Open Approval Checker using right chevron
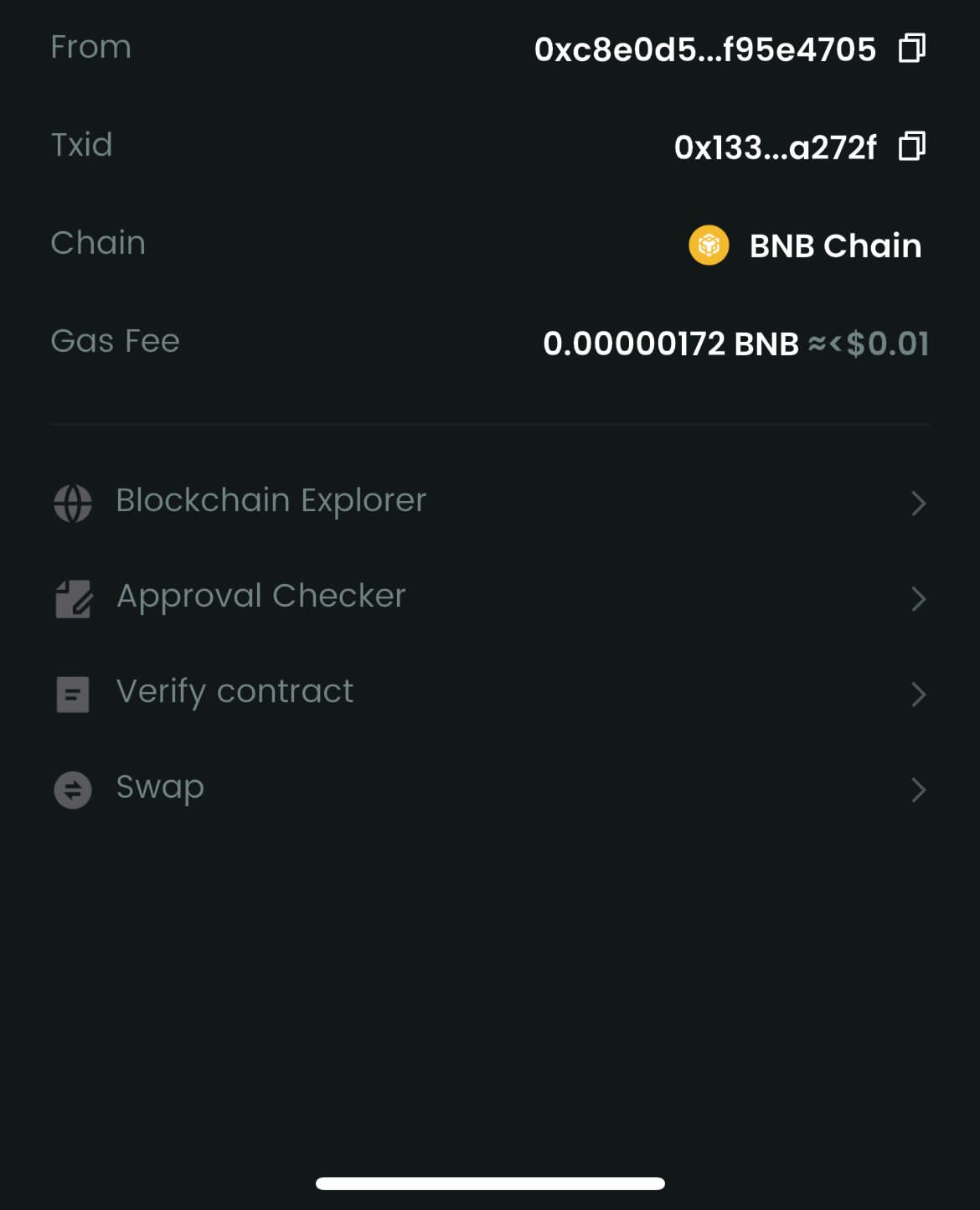This screenshot has width=980, height=1210. (x=918, y=598)
